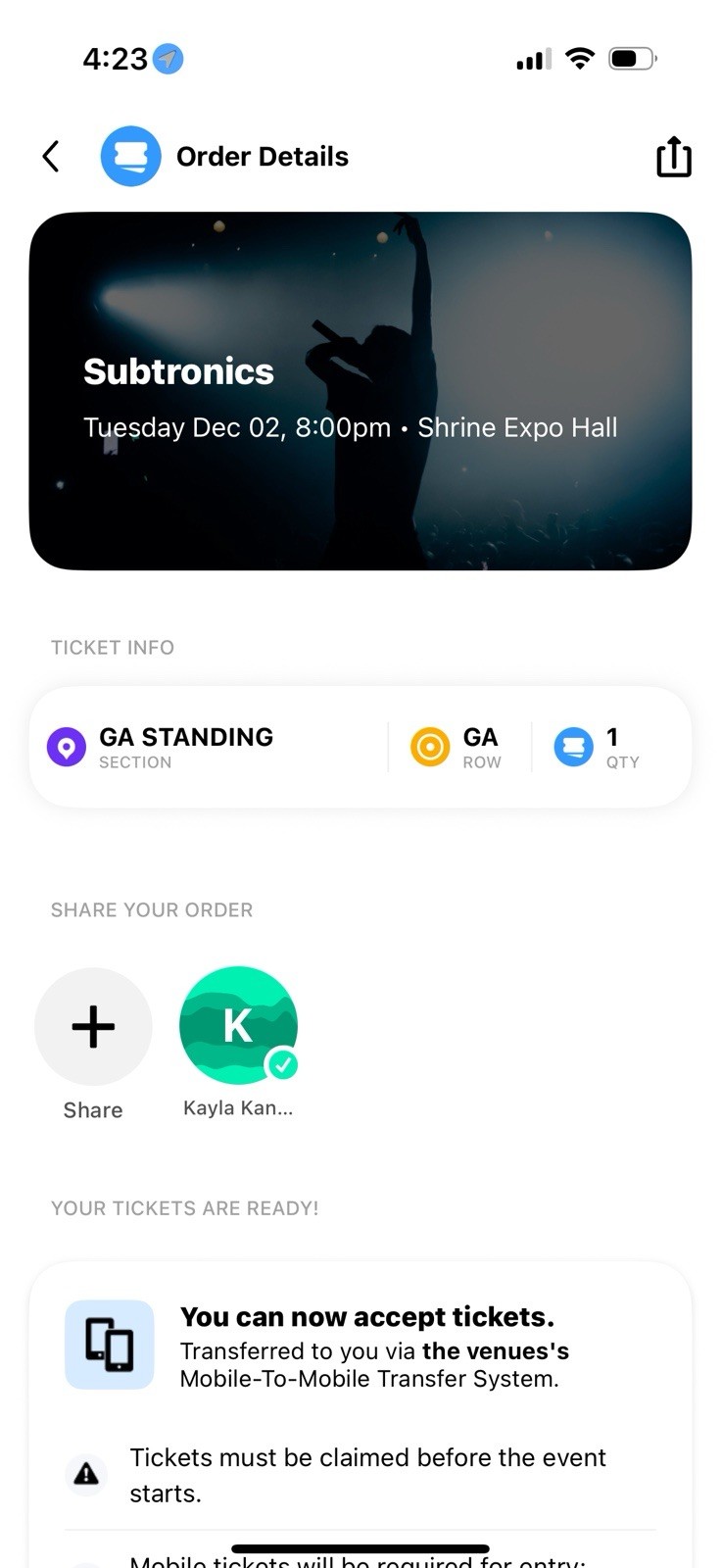Tap "You can now accept tickets" heading
Image resolution: width=721 pixels, height=1568 pixels.
367,1316
